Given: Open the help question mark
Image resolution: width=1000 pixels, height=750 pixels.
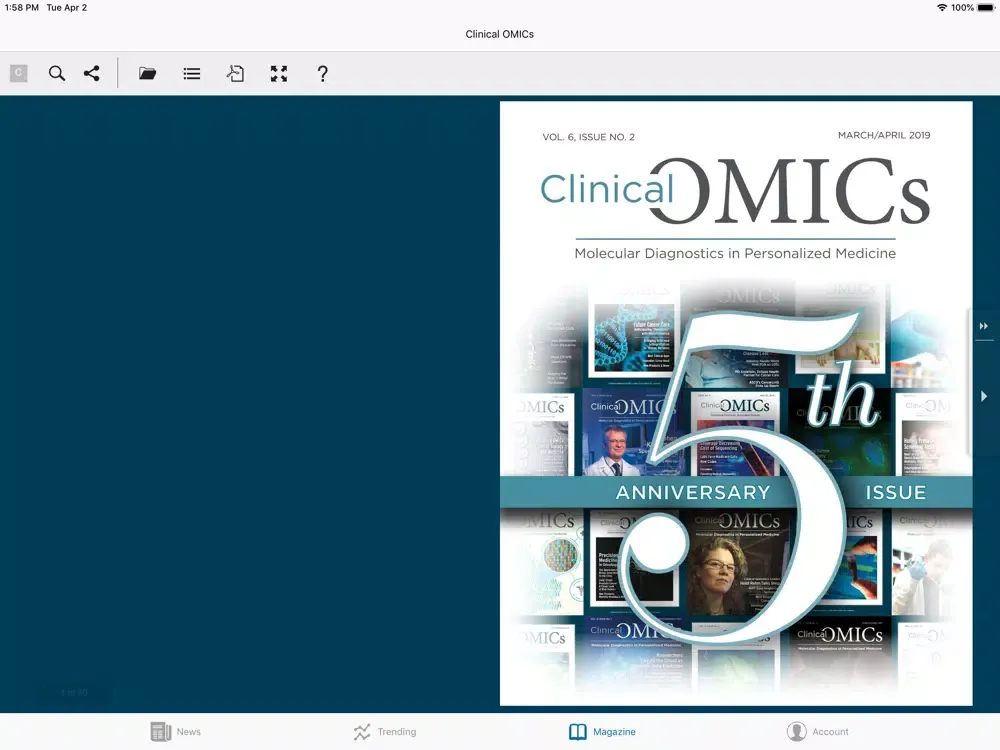Looking at the screenshot, I should click(x=323, y=73).
